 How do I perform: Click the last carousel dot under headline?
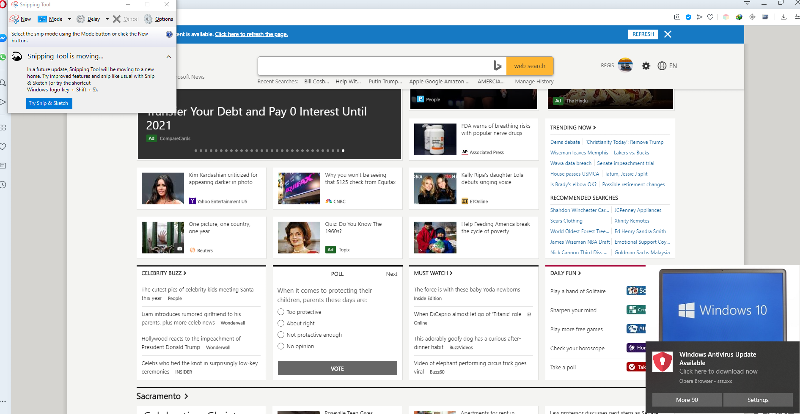tap(343, 151)
